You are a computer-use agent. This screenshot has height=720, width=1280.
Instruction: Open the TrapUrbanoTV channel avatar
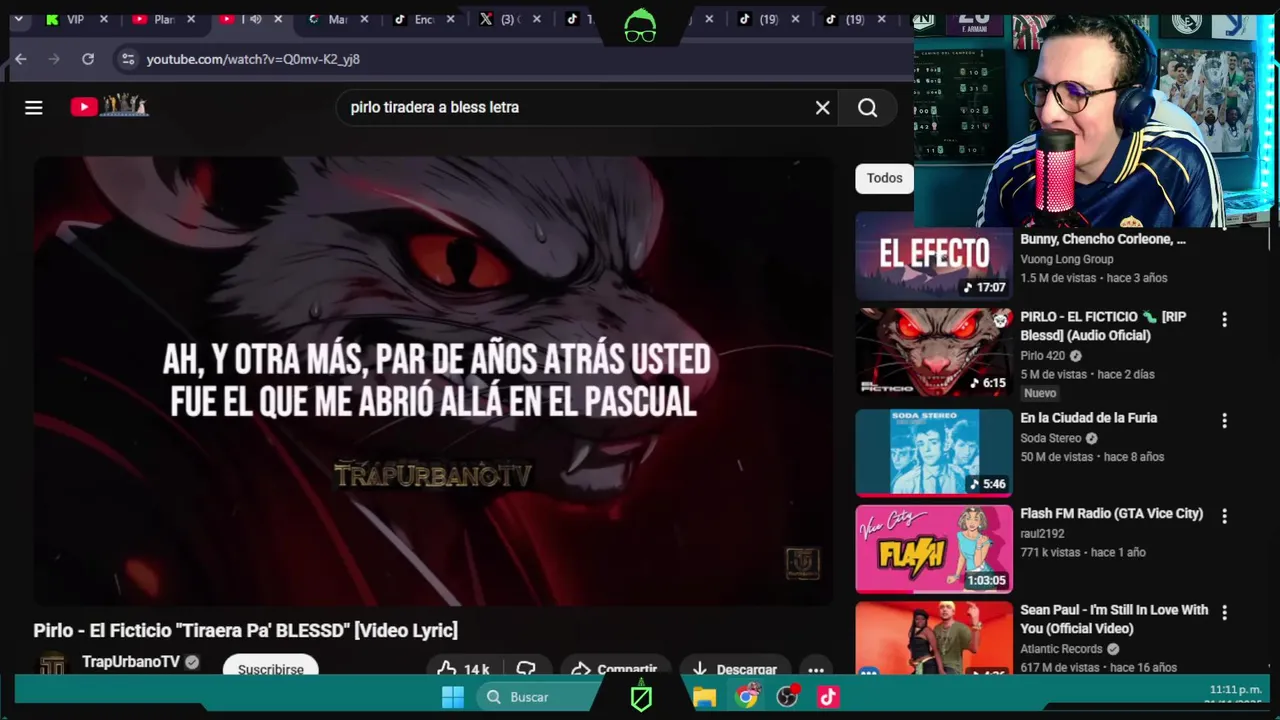point(52,666)
